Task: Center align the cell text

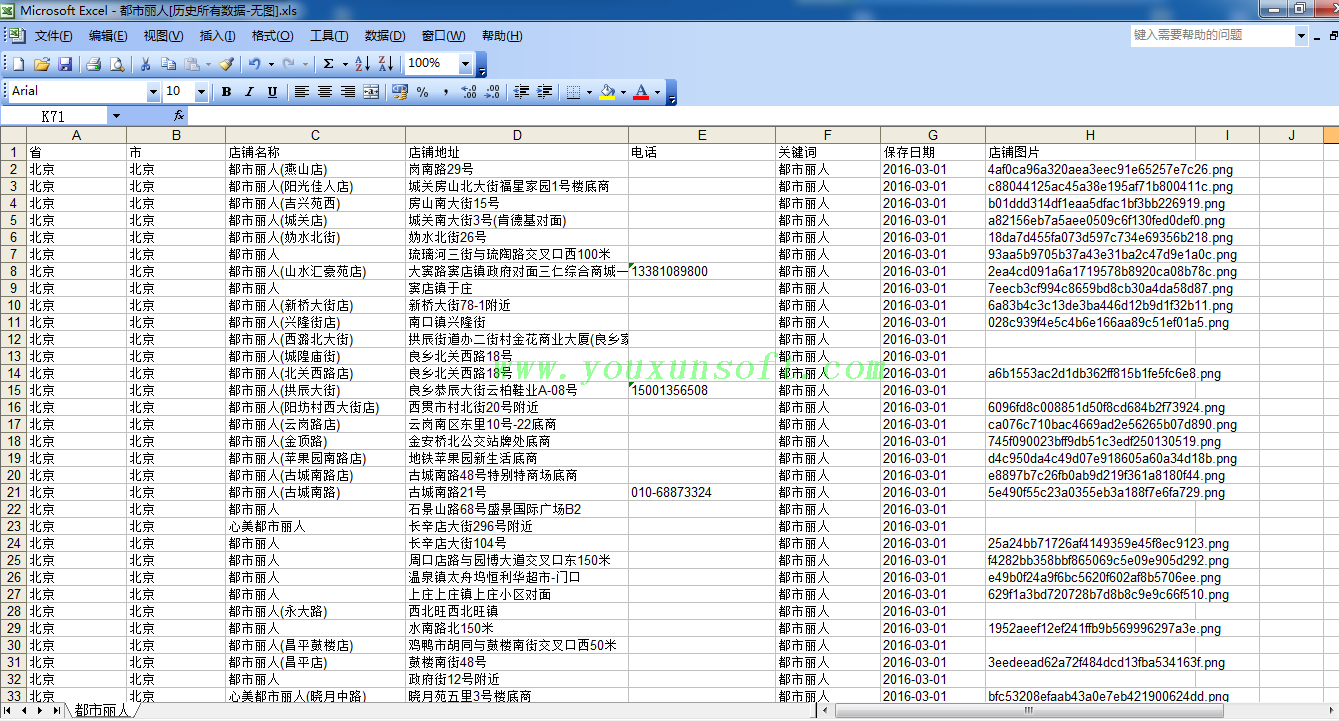Action: pyautogui.click(x=324, y=92)
